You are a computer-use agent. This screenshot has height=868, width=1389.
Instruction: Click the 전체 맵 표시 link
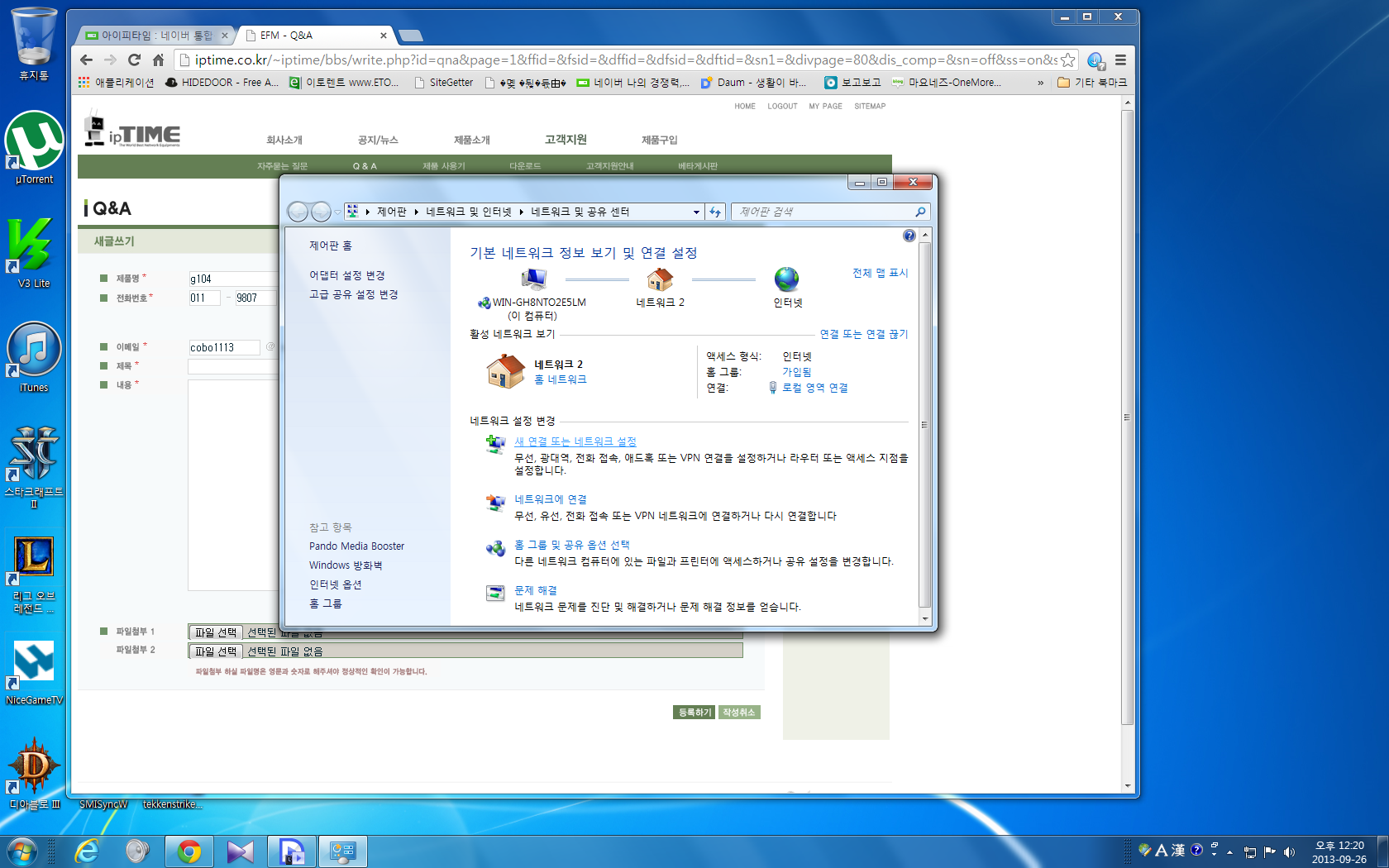coord(881,273)
